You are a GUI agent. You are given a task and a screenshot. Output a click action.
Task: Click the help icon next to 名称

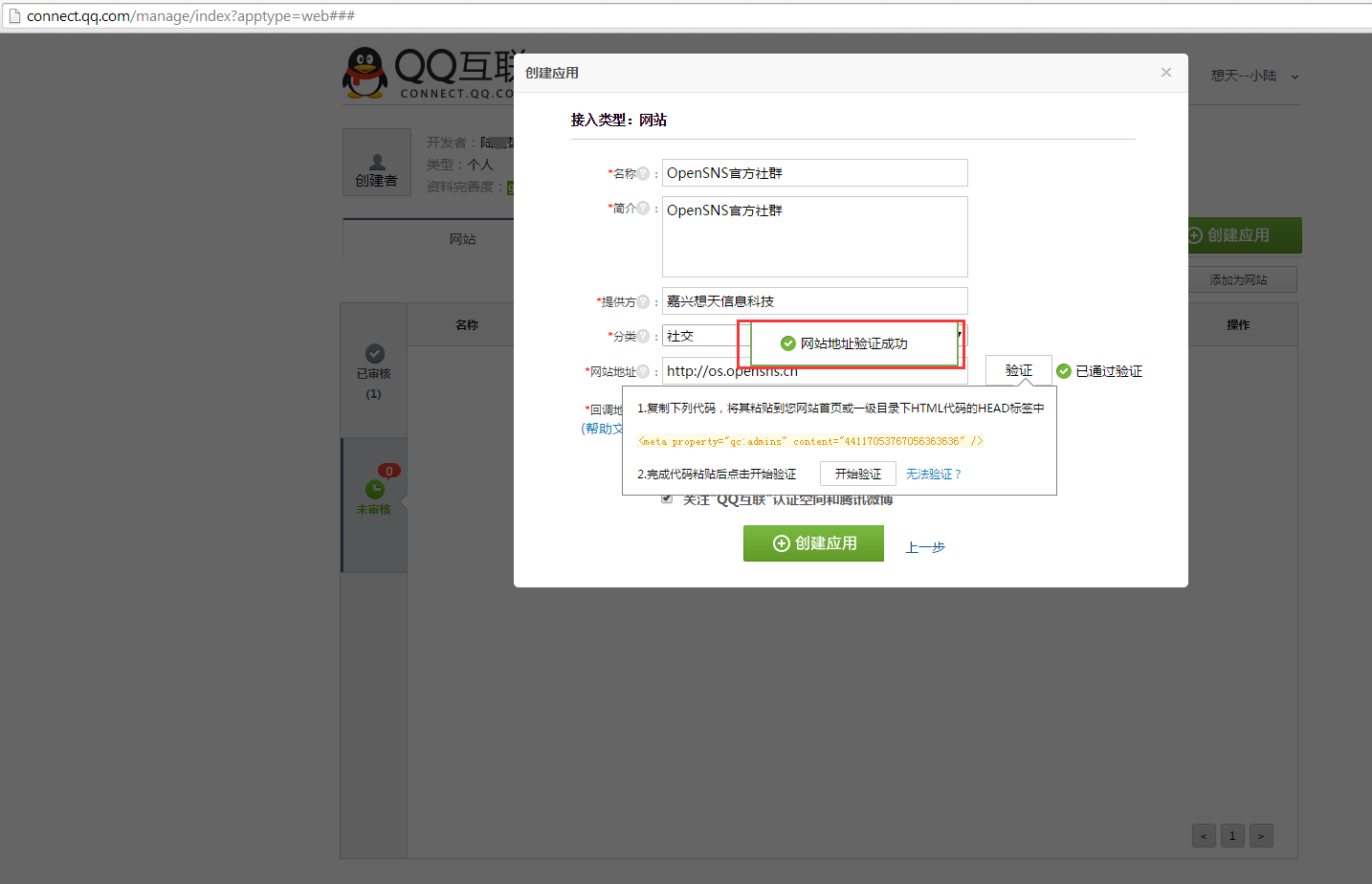click(643, 173)
